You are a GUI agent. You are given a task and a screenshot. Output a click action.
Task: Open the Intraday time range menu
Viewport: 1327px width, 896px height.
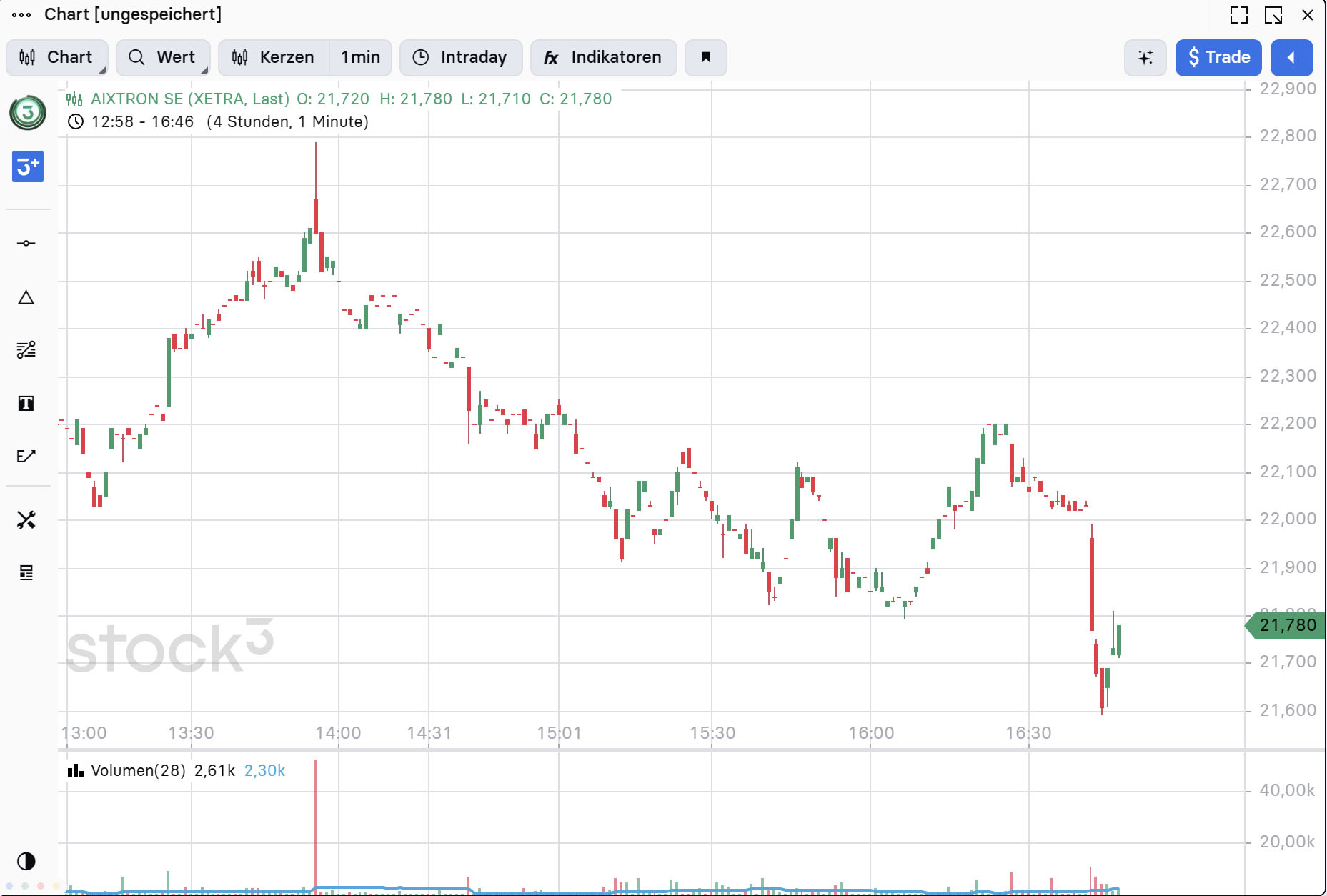(x=461, y=58)
